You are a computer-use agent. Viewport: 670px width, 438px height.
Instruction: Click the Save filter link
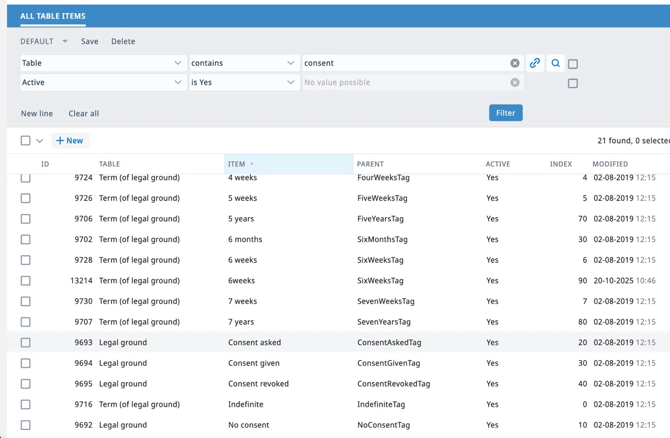[x=90, y=42]
